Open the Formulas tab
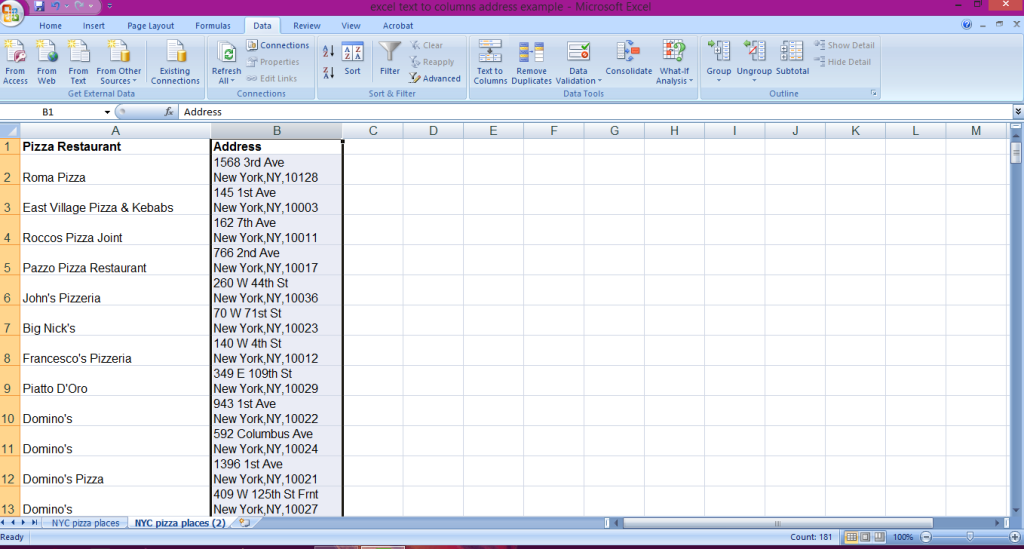This screenshot has height=549, width=1024. coord(213,25)
